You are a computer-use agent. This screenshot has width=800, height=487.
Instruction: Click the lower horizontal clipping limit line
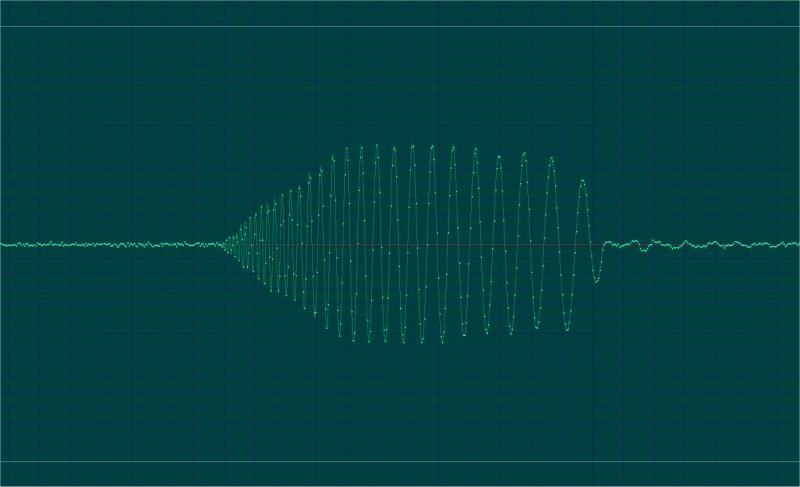pyautogui.click(x=400, y=462)
